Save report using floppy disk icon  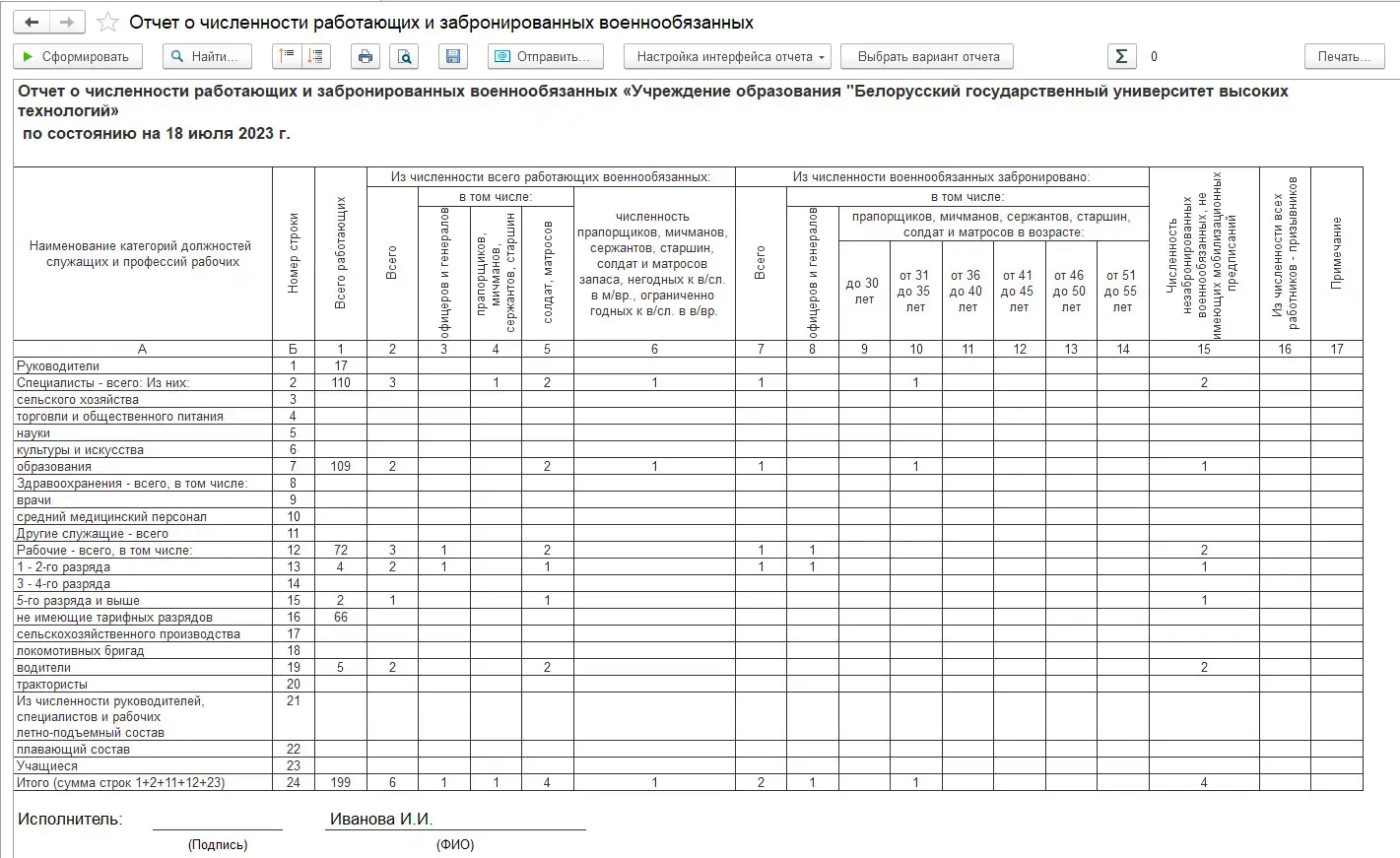pyautogui.click(x=452, y=56)
